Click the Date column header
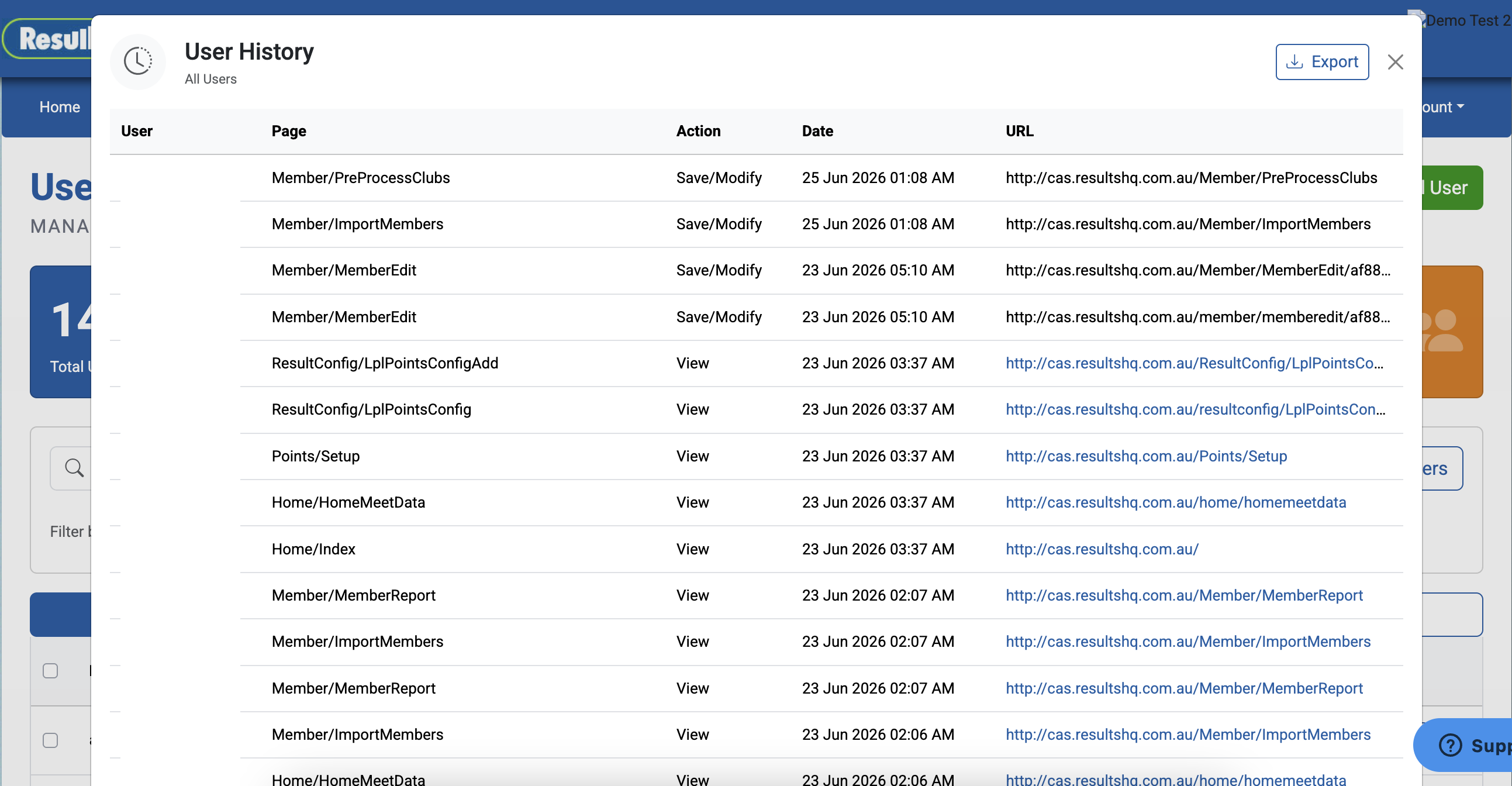Screen dimensions: 1512x786 pyautogui.click(x=817, y=131)
